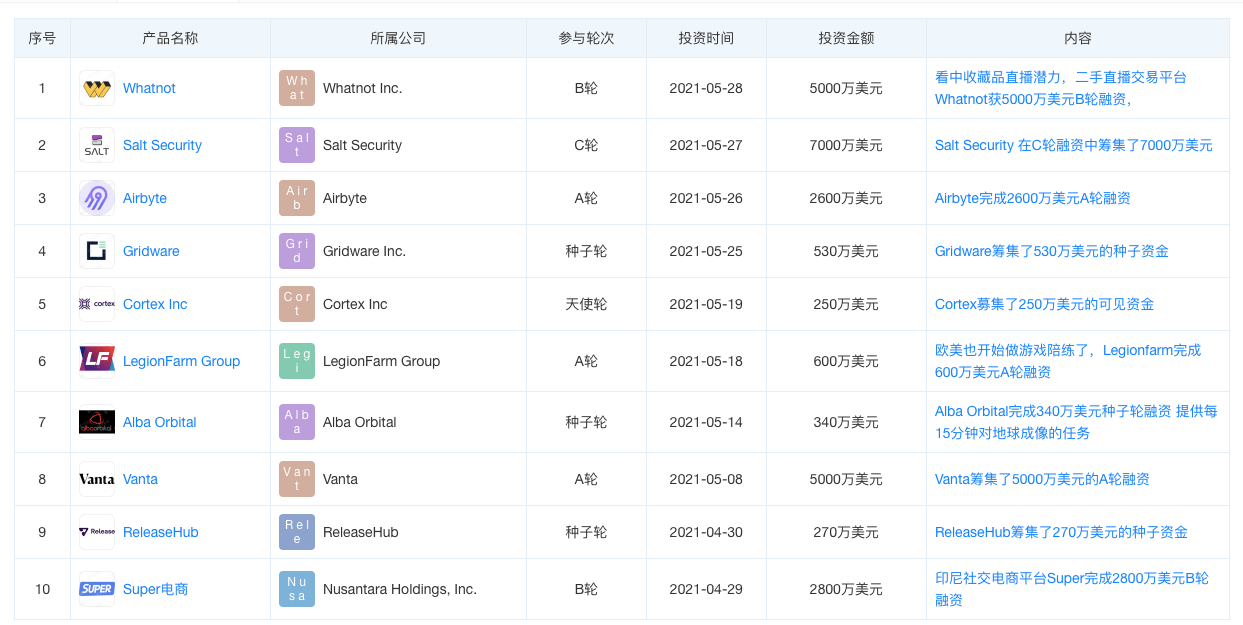Open Airbyte完成2600万美元A轮融资 article
Viewport: 1243px width, 625px height.
click(x=1033, y=198)
